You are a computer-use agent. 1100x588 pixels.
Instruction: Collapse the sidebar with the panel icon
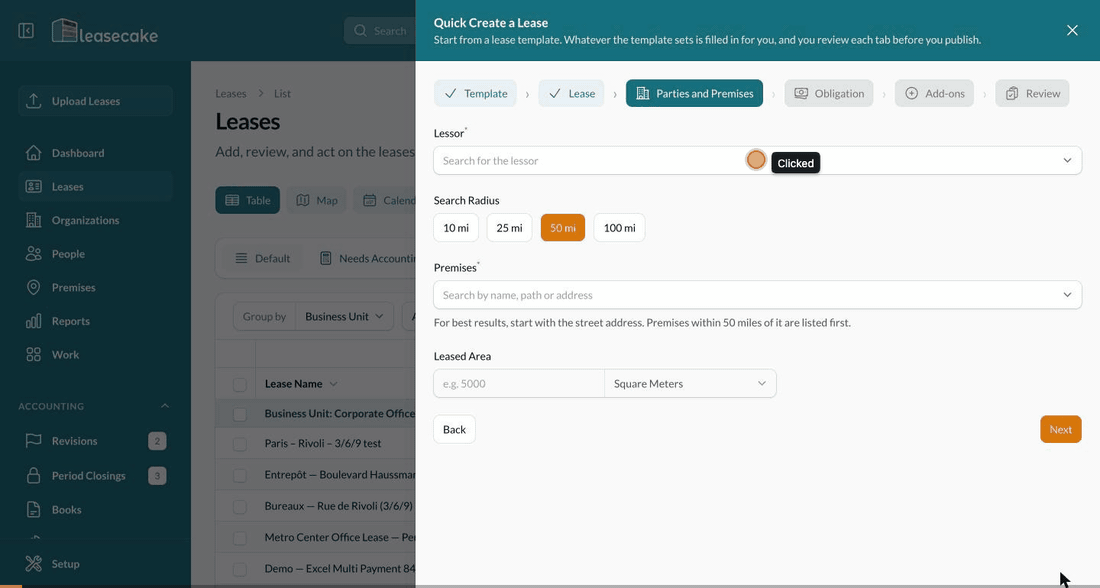coord(26,31)
